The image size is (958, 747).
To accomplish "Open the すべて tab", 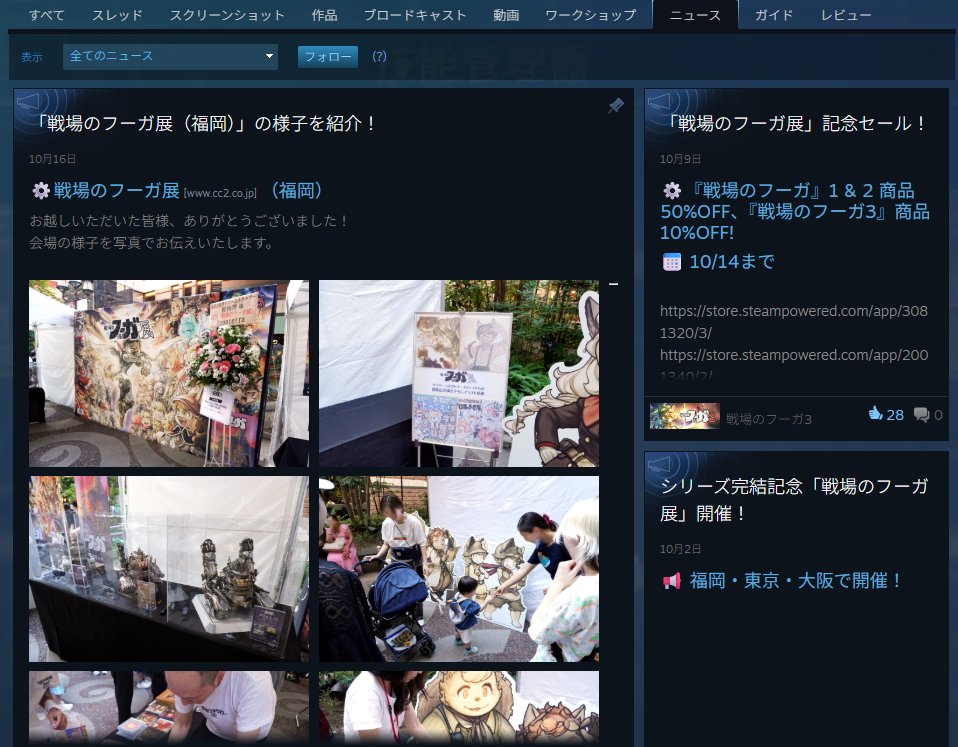I will 46,15.
